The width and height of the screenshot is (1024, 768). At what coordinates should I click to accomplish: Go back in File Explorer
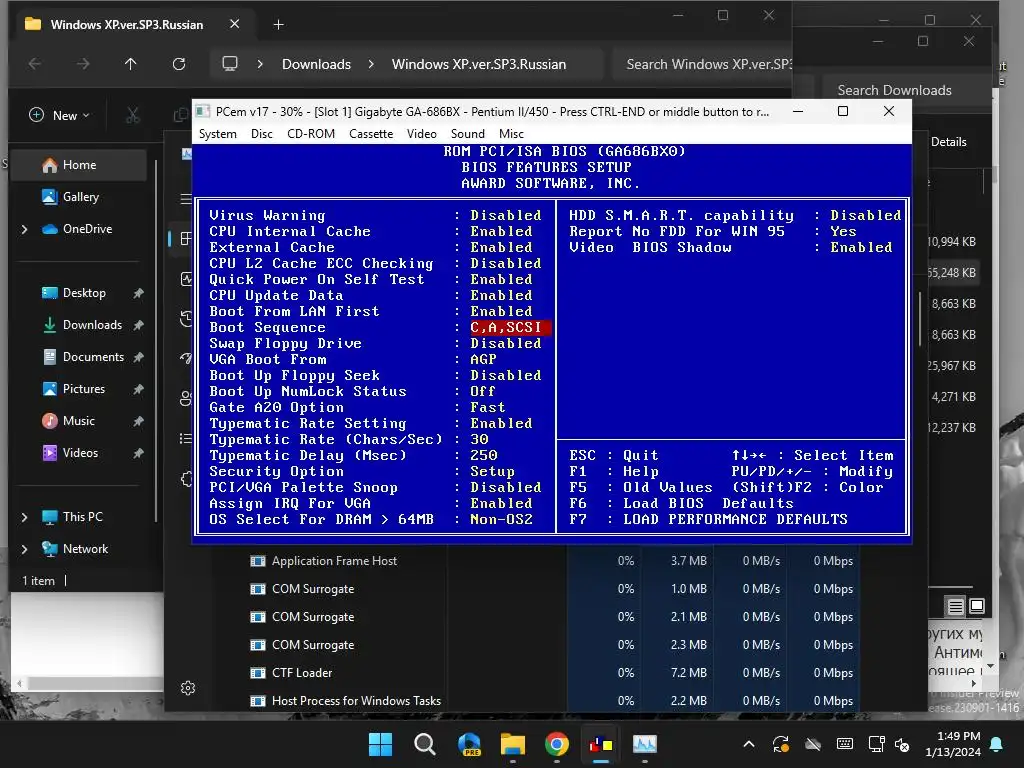[35, 64]
